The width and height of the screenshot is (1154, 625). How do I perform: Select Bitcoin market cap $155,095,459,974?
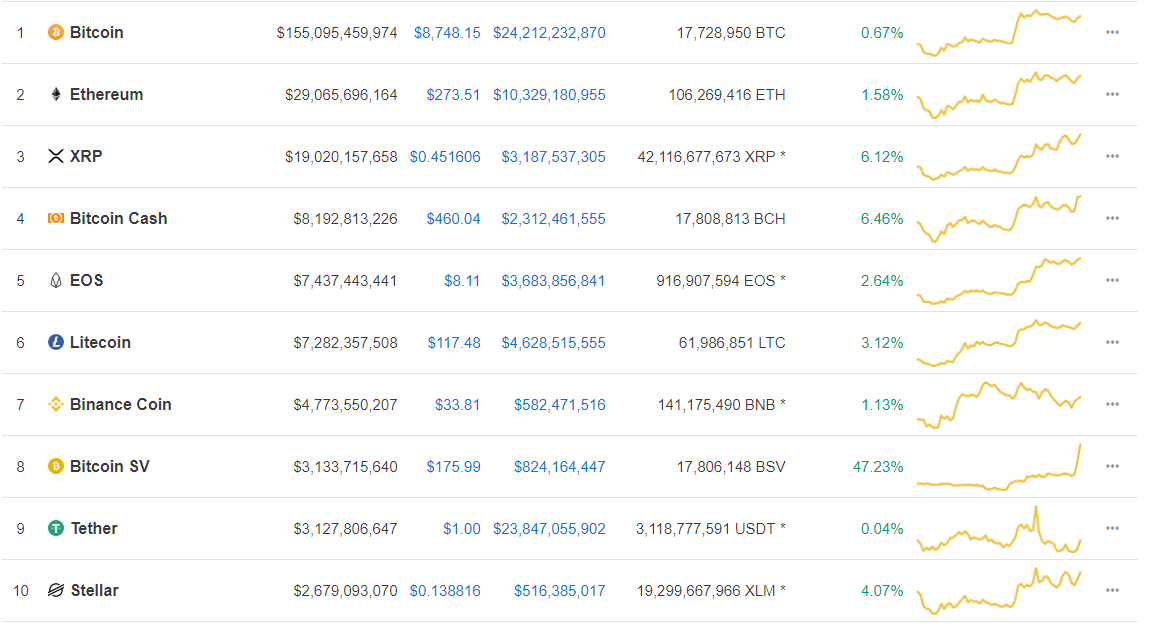tap(337, 33)
